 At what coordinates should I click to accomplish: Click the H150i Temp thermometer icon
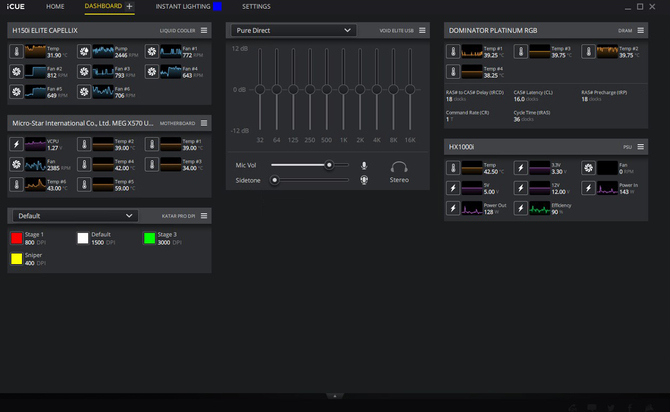[16, 51]
